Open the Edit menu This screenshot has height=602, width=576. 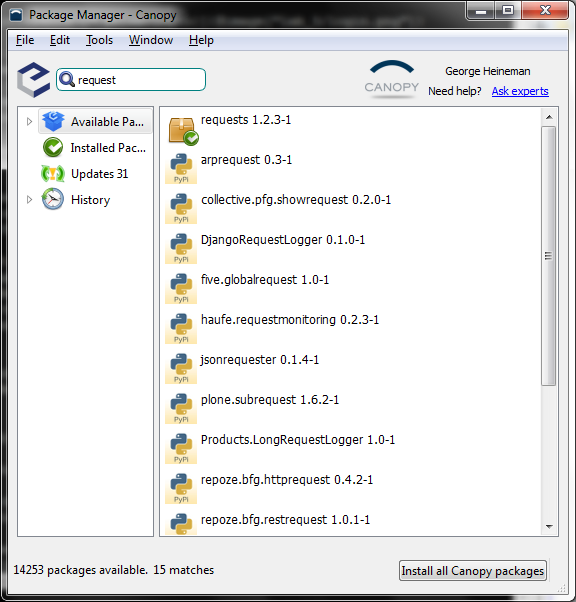60,40
